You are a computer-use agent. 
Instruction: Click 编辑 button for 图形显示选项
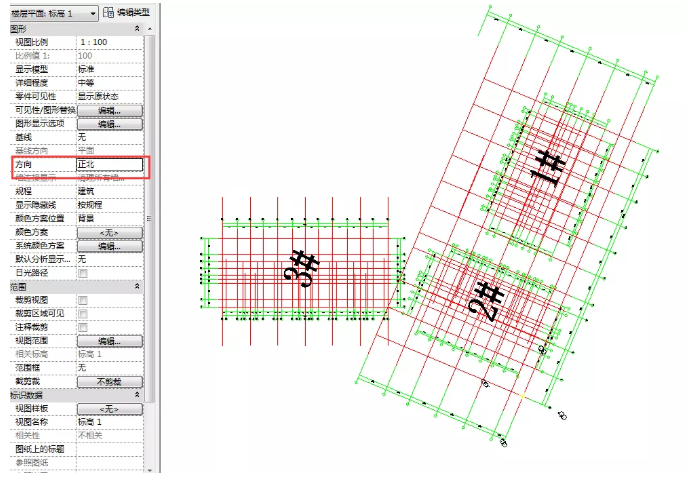110,124
